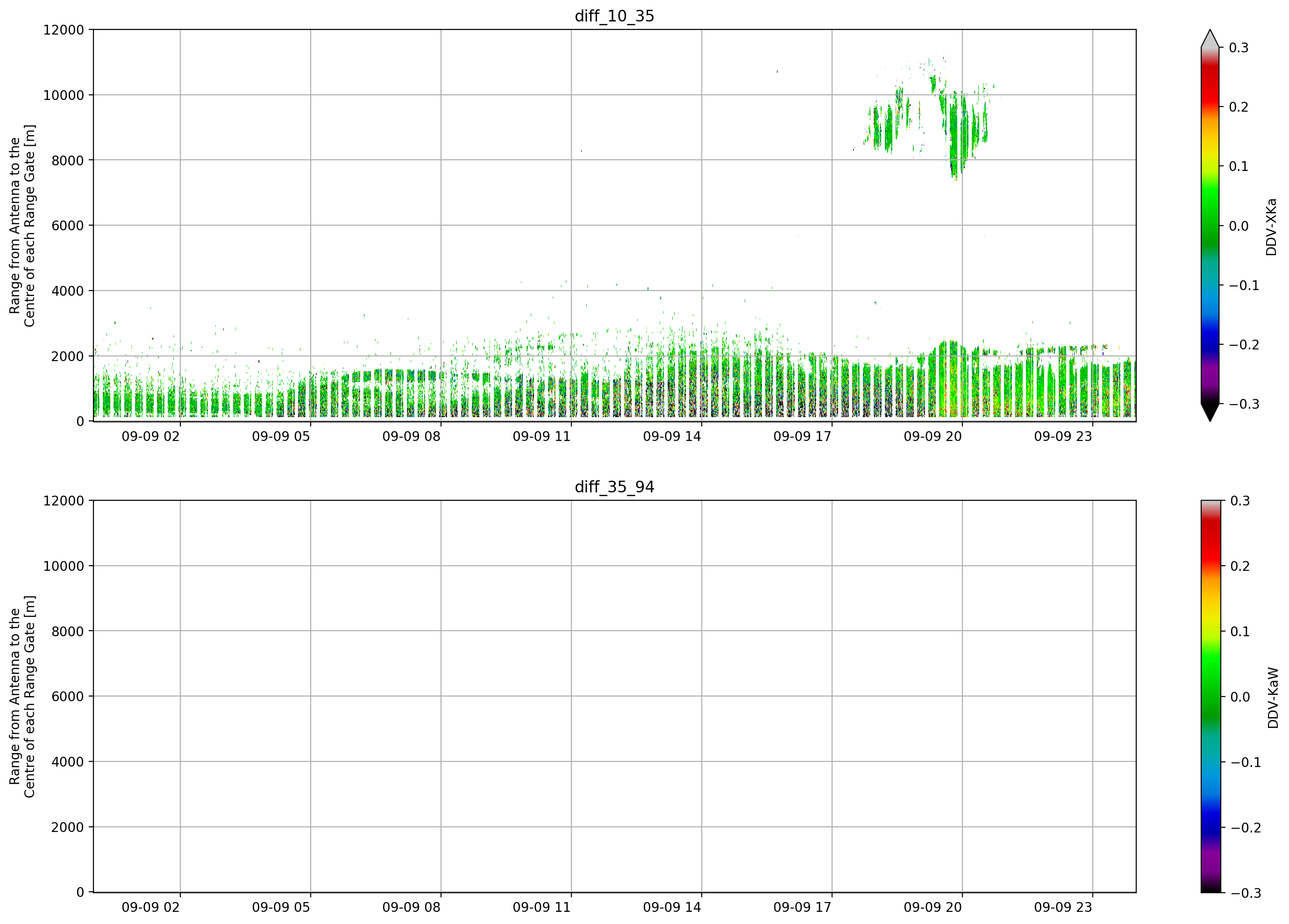Click the bottom plot's range y-axis title
1289x924 pixels.
pyautogui.click(x=22, y=697)
